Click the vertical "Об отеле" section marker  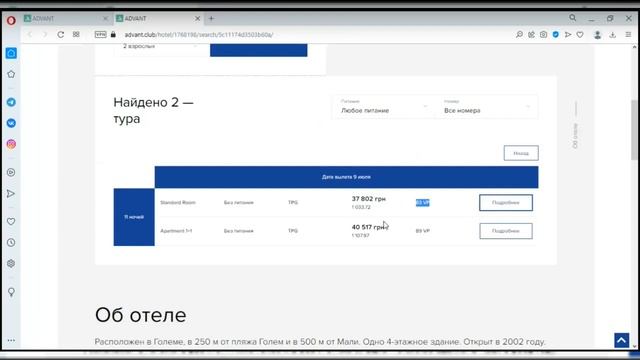pyautogui.click(x=575, y=136)
